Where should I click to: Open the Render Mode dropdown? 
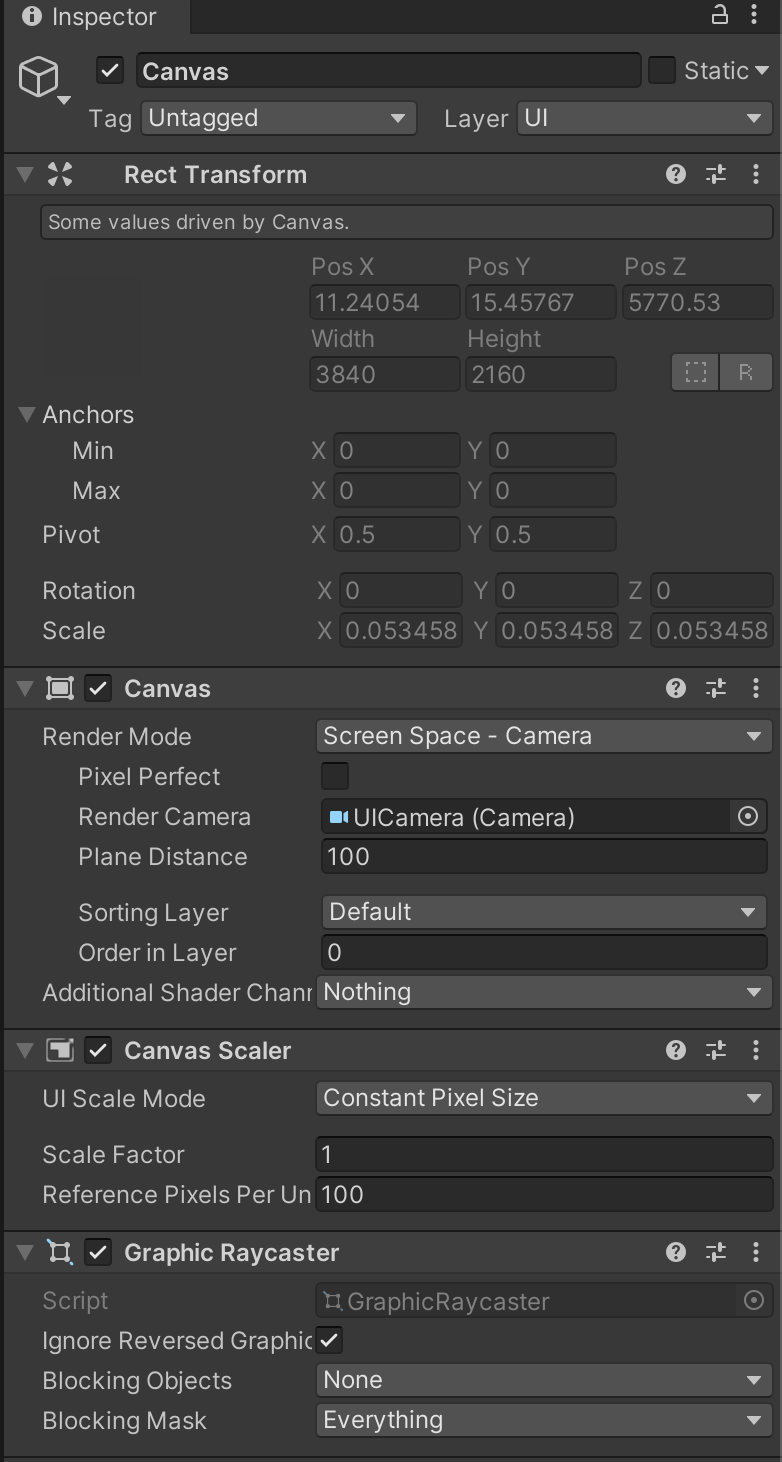point(544,736)
